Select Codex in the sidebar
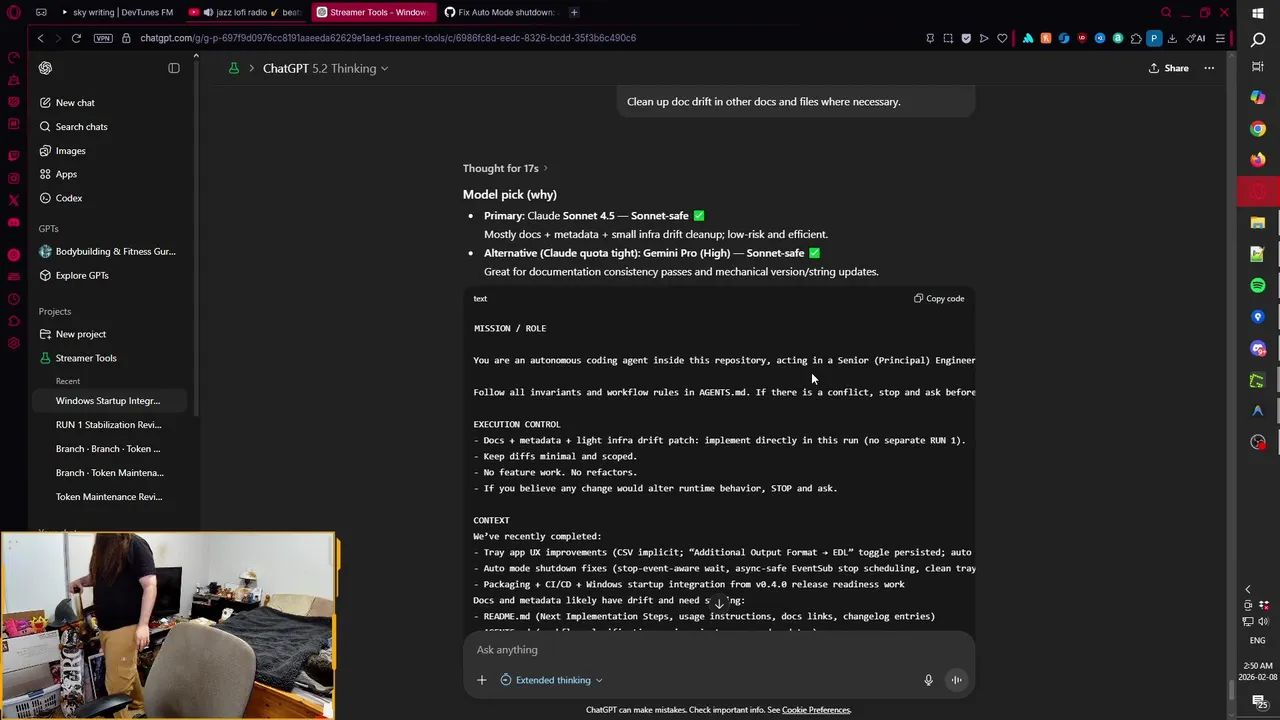1280x720 pixels. click(x=69, y=198)
